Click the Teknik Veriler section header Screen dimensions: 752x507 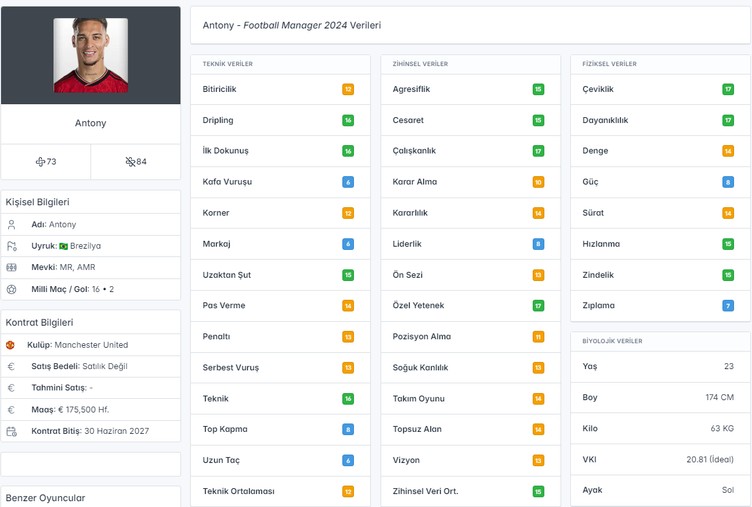(x=227, y=64)
